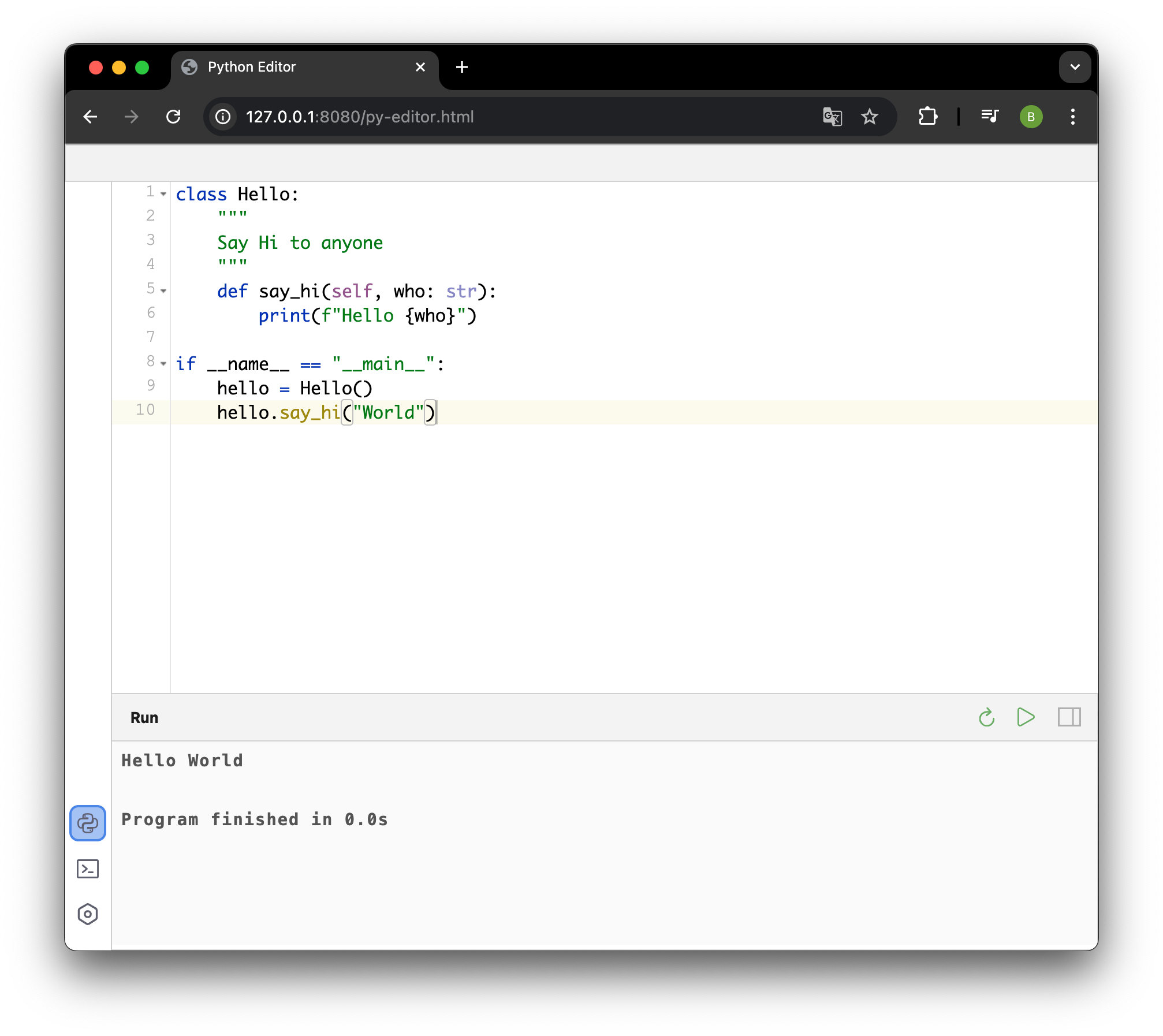
Task: Click the address bar URL 127.0.0.1:8080/py-editor.html
Action: coord(360,117)
